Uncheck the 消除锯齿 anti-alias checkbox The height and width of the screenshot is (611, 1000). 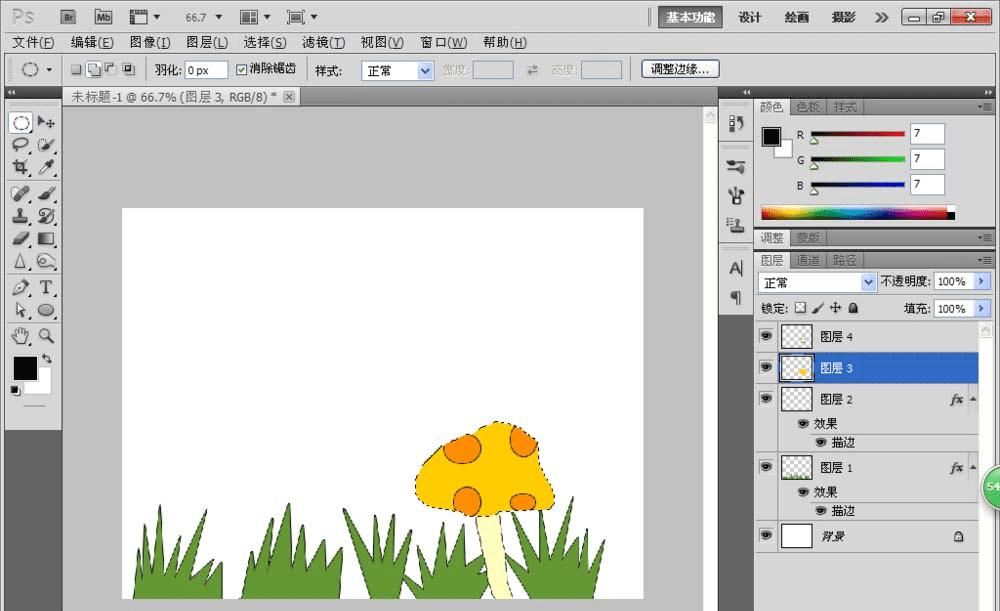pos(241,70)
